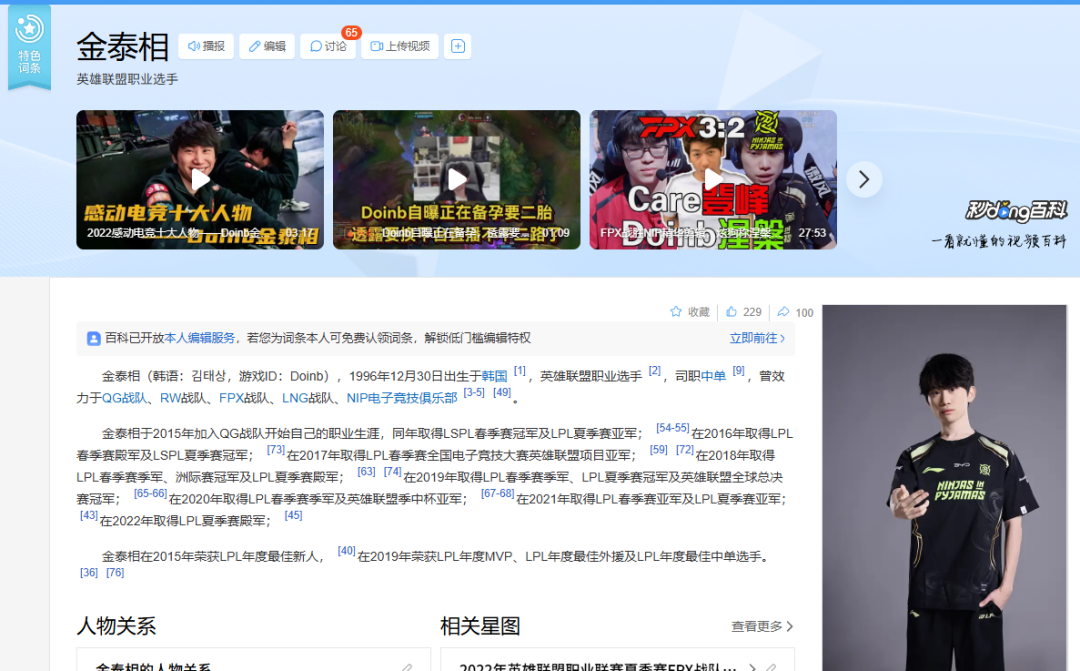
Task: Play the 感动电竞十大人物 video
Action: [x=200, y=180]
